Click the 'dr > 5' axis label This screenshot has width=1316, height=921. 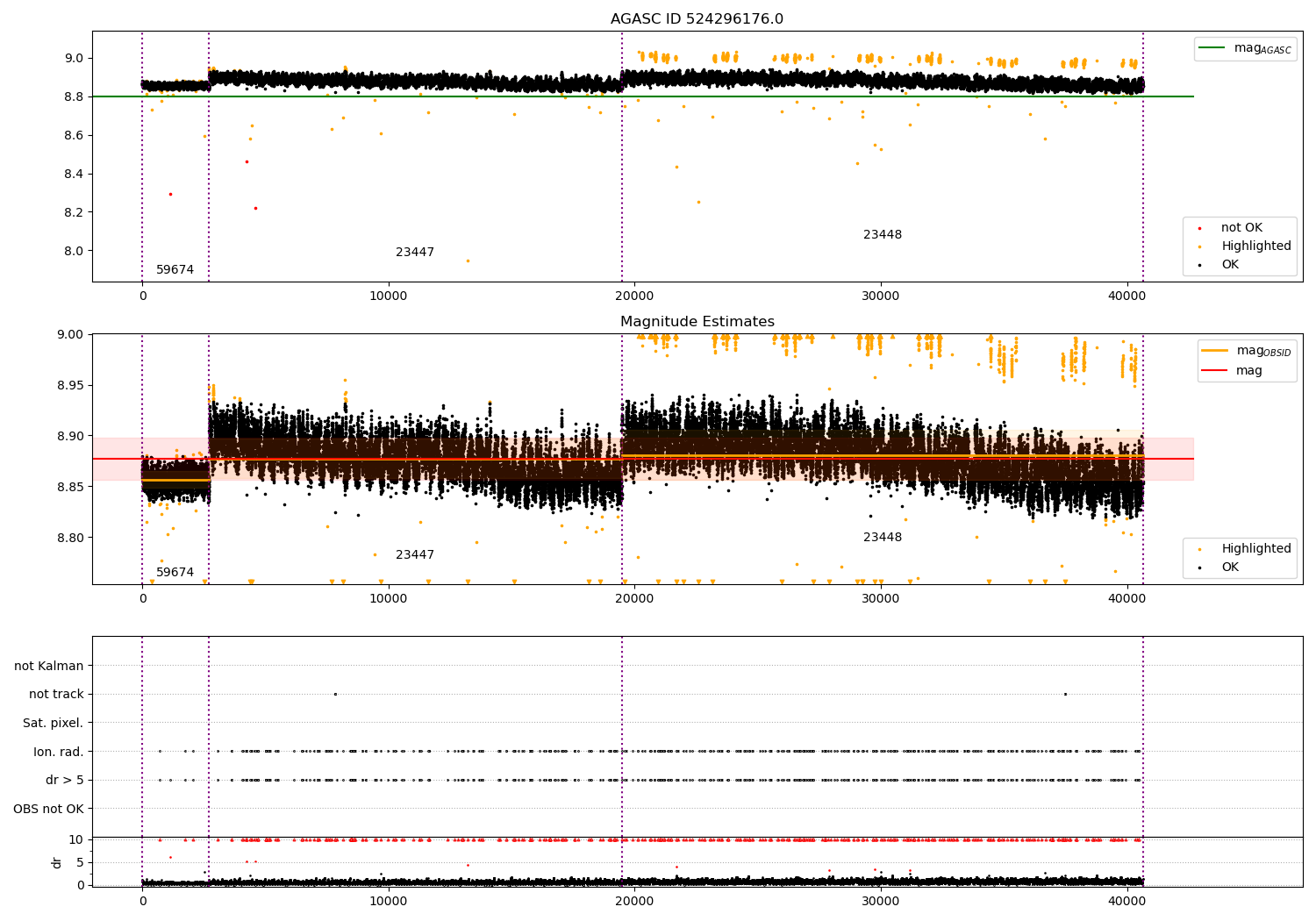pyautogui.click(x=65, y=780)
